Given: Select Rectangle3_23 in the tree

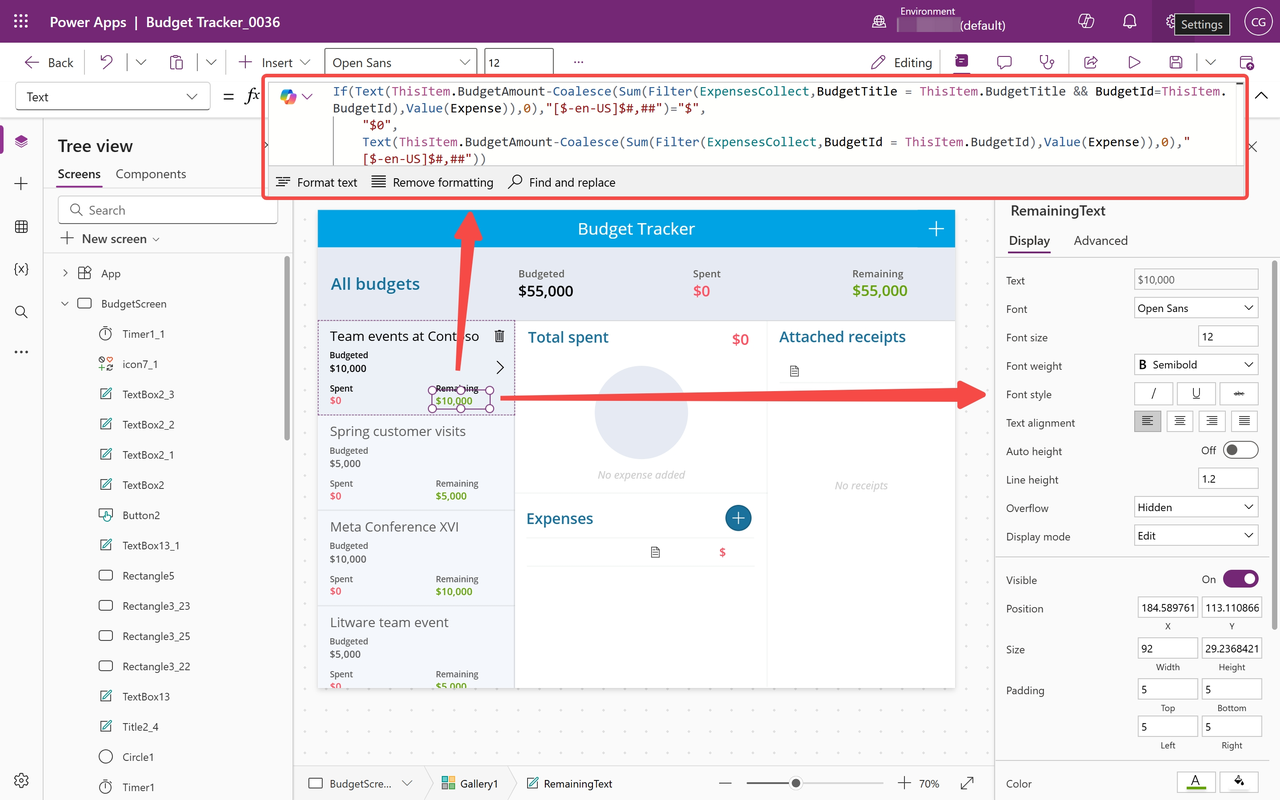Looking at the screenshot, I should pos(156,606).
